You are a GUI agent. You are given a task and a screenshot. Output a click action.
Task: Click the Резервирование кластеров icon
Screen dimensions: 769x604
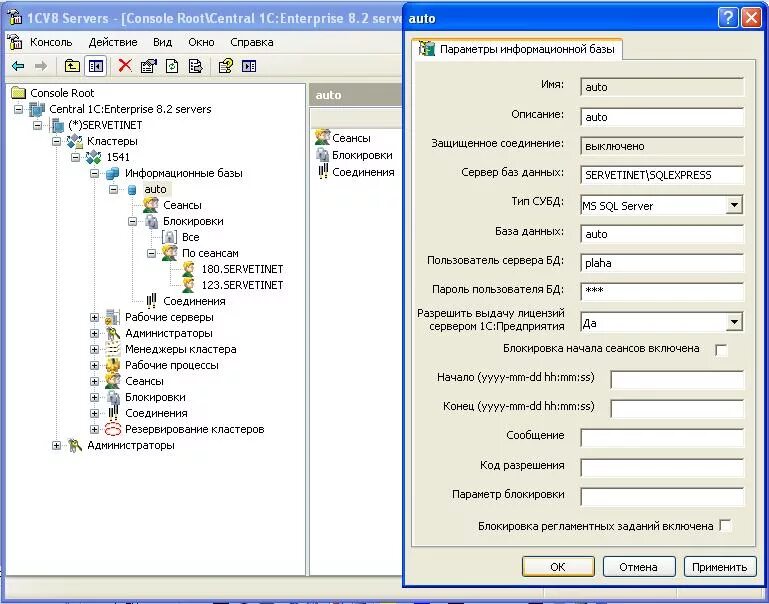(113, 429)
